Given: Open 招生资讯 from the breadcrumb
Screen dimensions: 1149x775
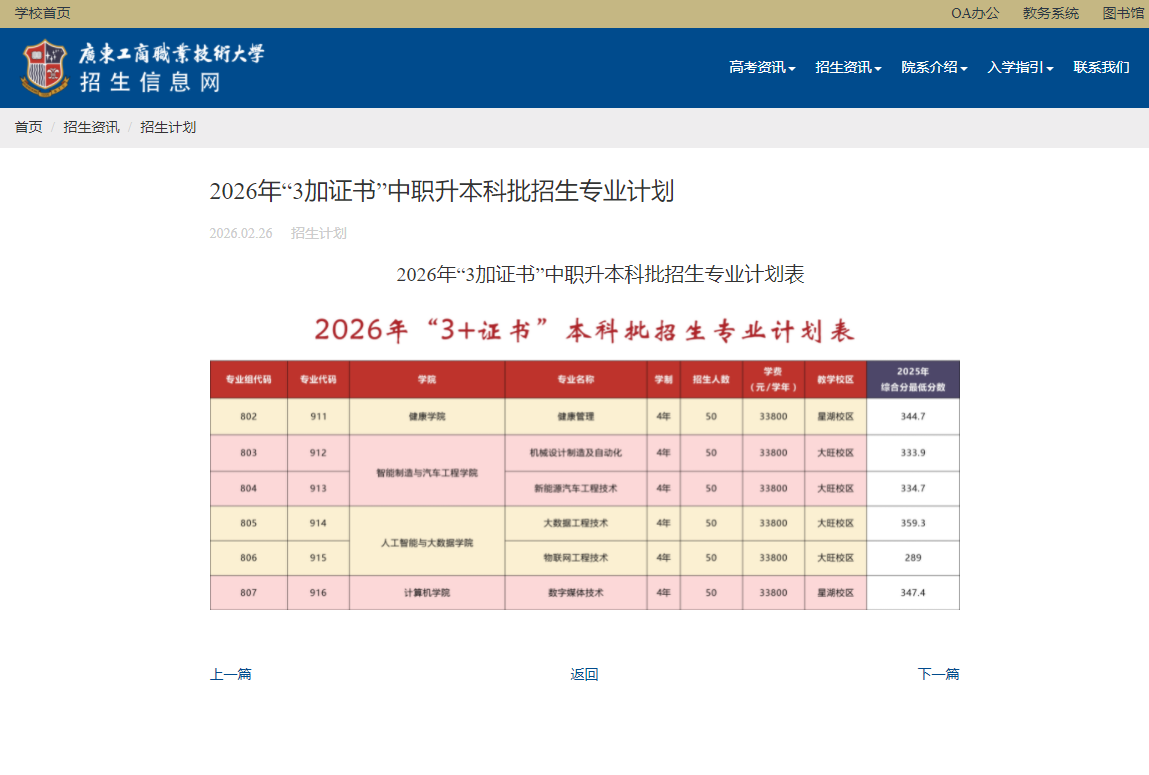Looking at the screenshot, I should tap(90, 127).
